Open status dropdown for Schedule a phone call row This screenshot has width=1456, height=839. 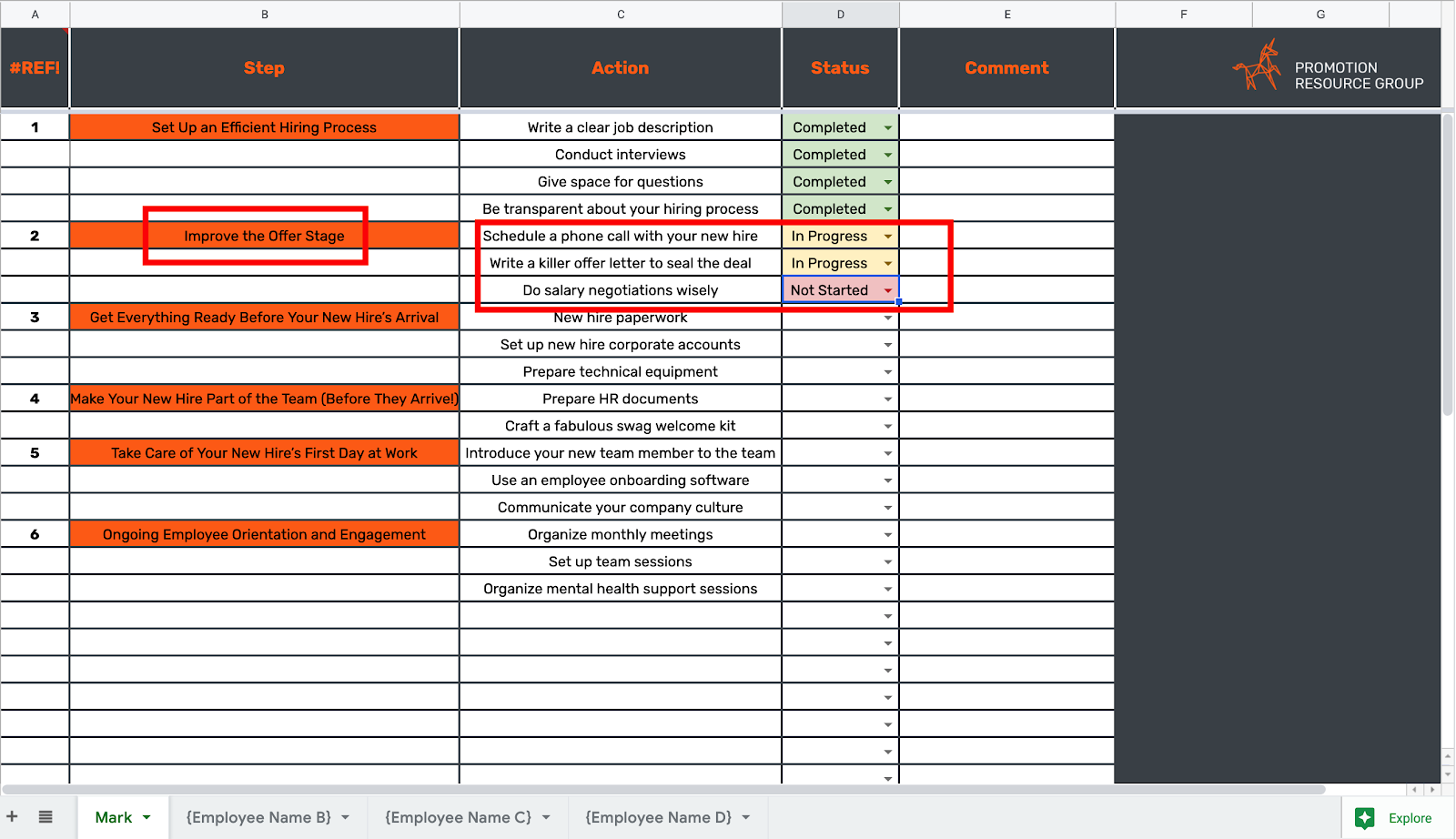888,237
